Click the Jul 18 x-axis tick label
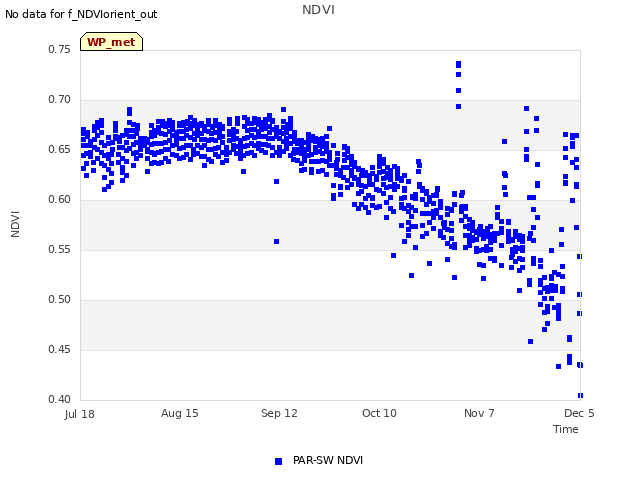The height and width of the screenshot is (480, 640). click(x=80, y=414)
